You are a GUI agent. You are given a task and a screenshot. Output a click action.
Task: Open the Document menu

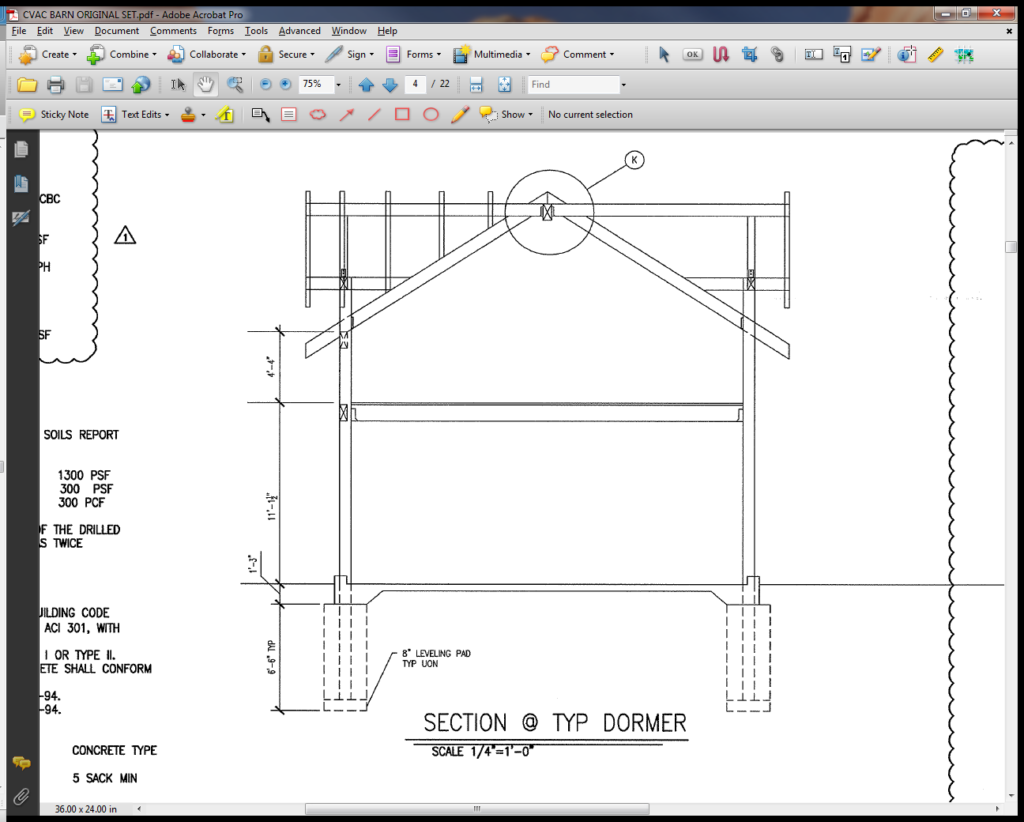pos(117,31)
